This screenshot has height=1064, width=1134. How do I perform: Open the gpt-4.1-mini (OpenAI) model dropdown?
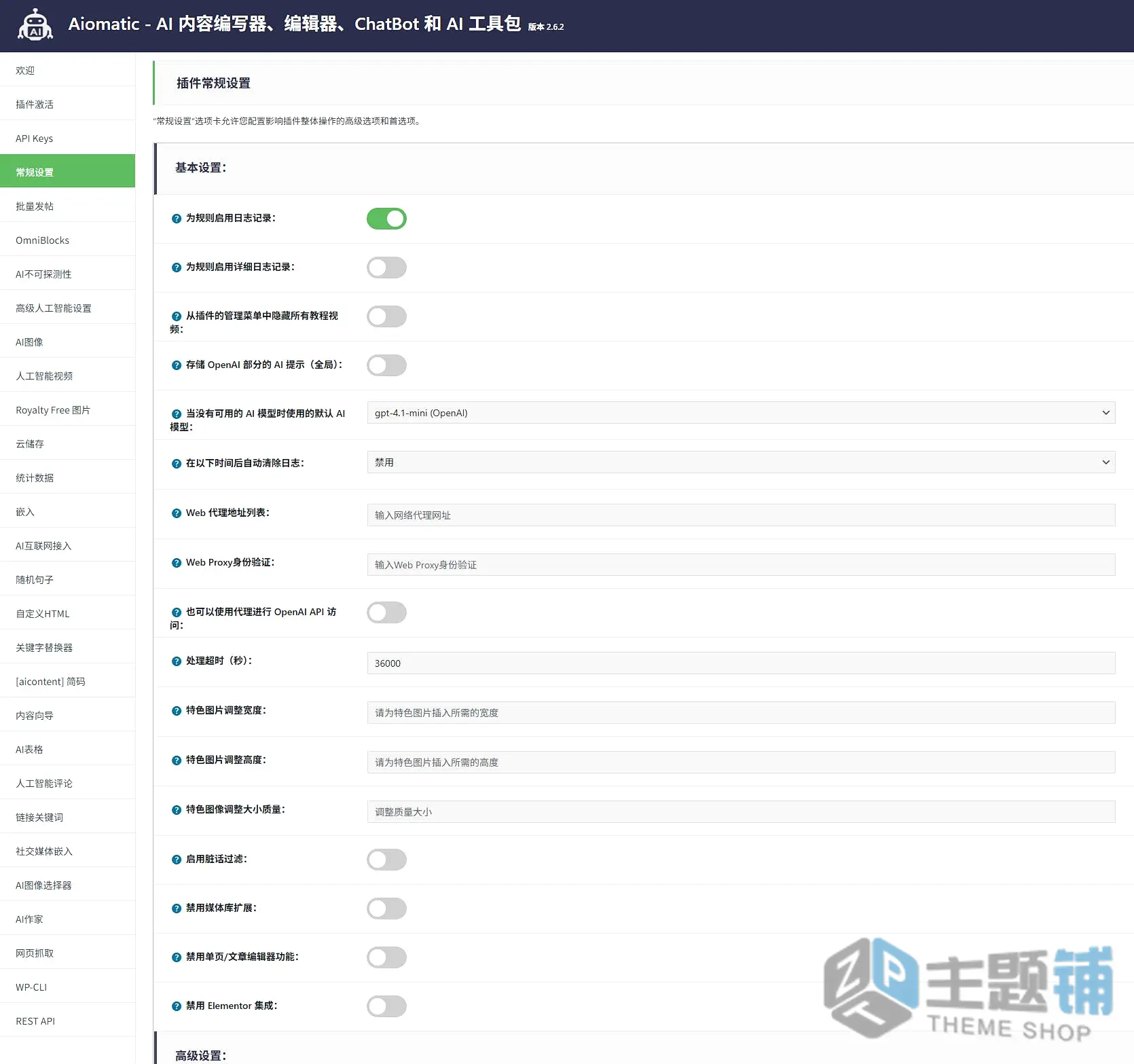point(741,413)
